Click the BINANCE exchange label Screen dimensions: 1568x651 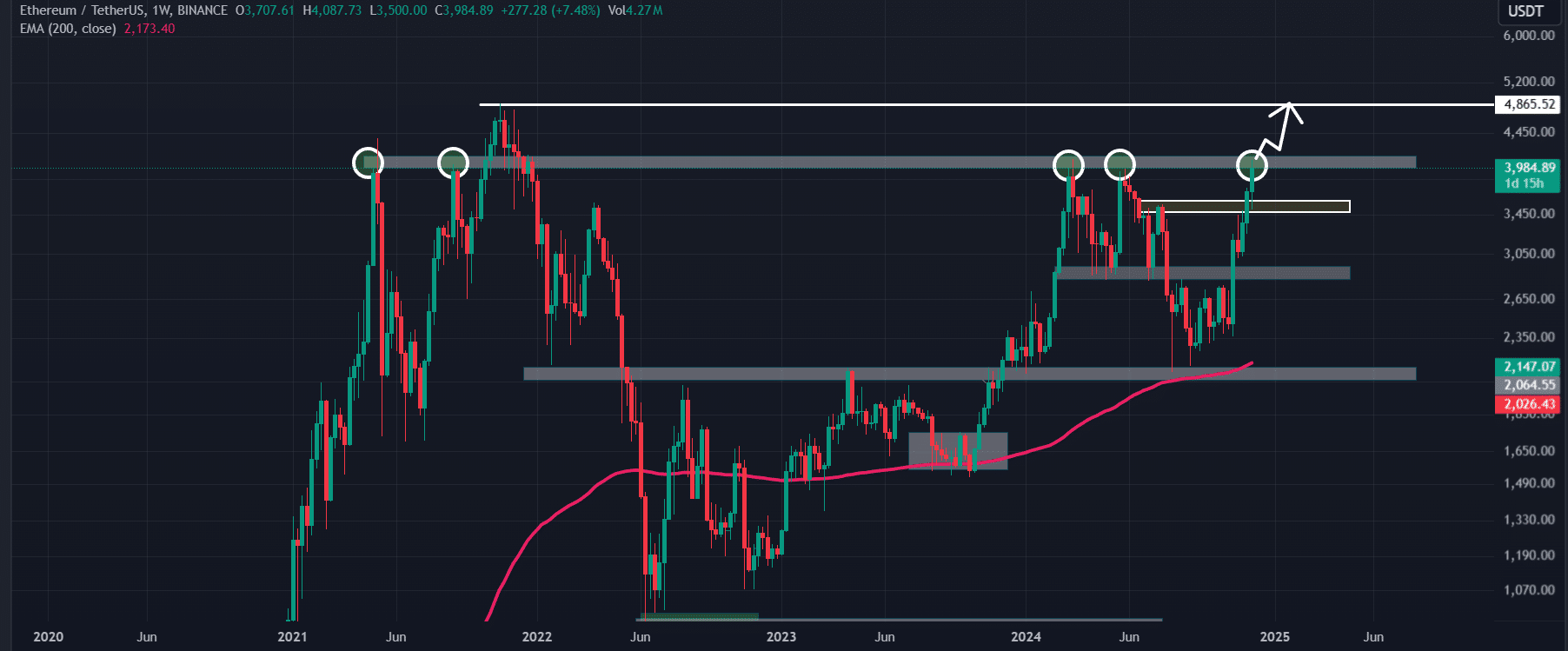pos(203,10)
